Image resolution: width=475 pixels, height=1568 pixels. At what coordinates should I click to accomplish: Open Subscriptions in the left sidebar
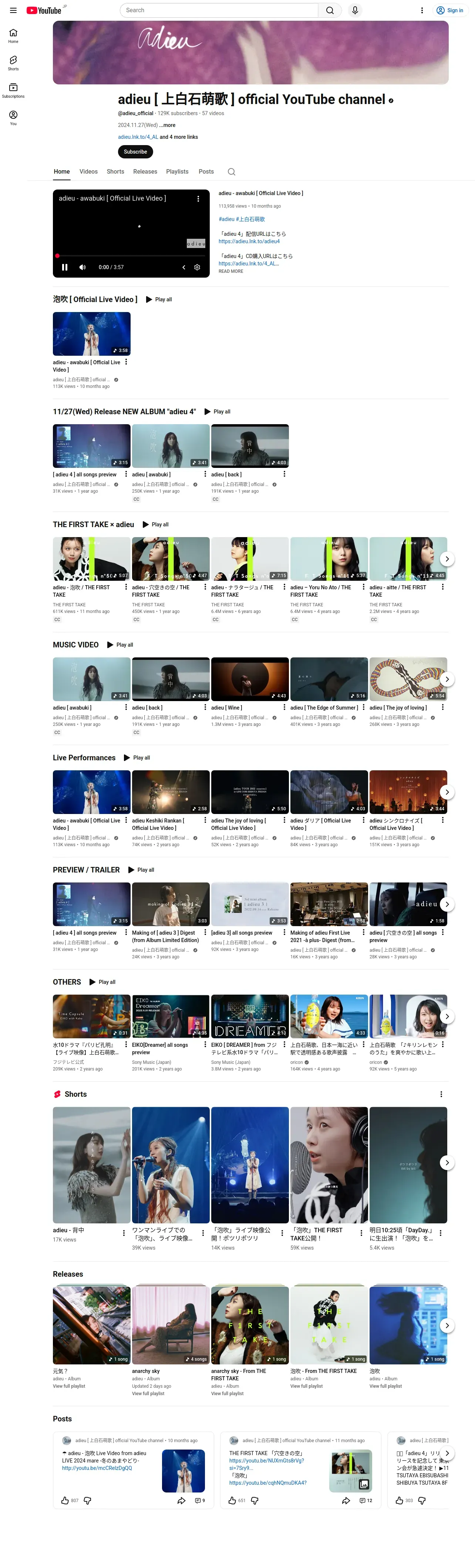(x=13, y=90)
